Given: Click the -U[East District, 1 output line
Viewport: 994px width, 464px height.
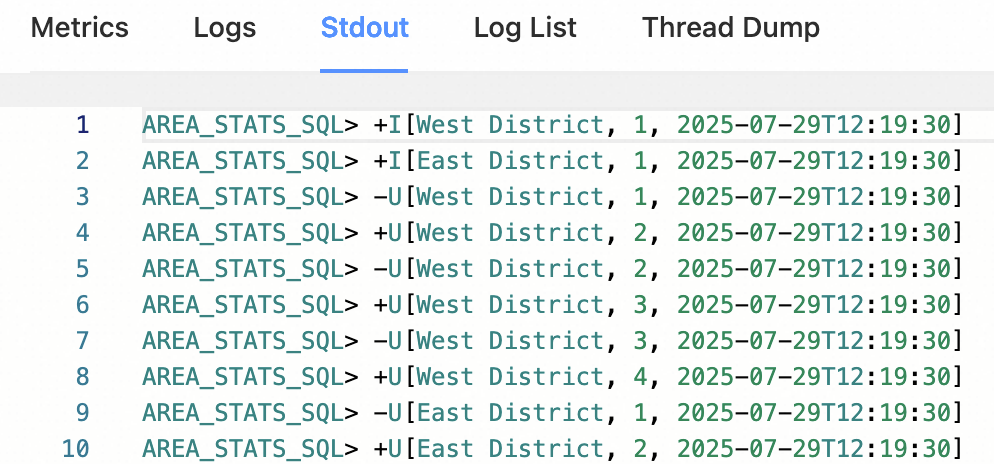Looking at the screenshot, I should click(x=552, y=413).
